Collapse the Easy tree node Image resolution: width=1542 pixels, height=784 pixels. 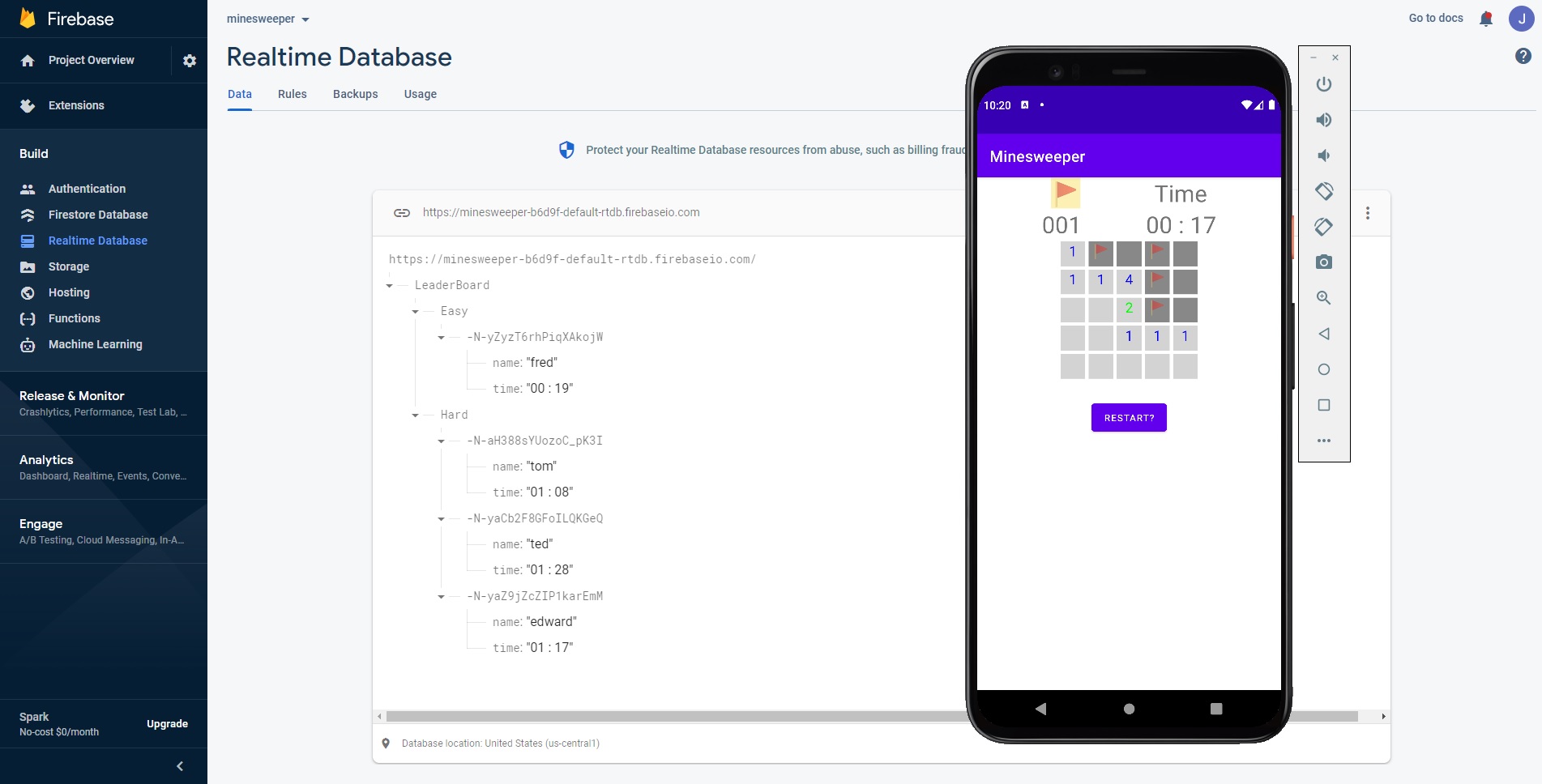pyautogui.click(x=416, y=312)
